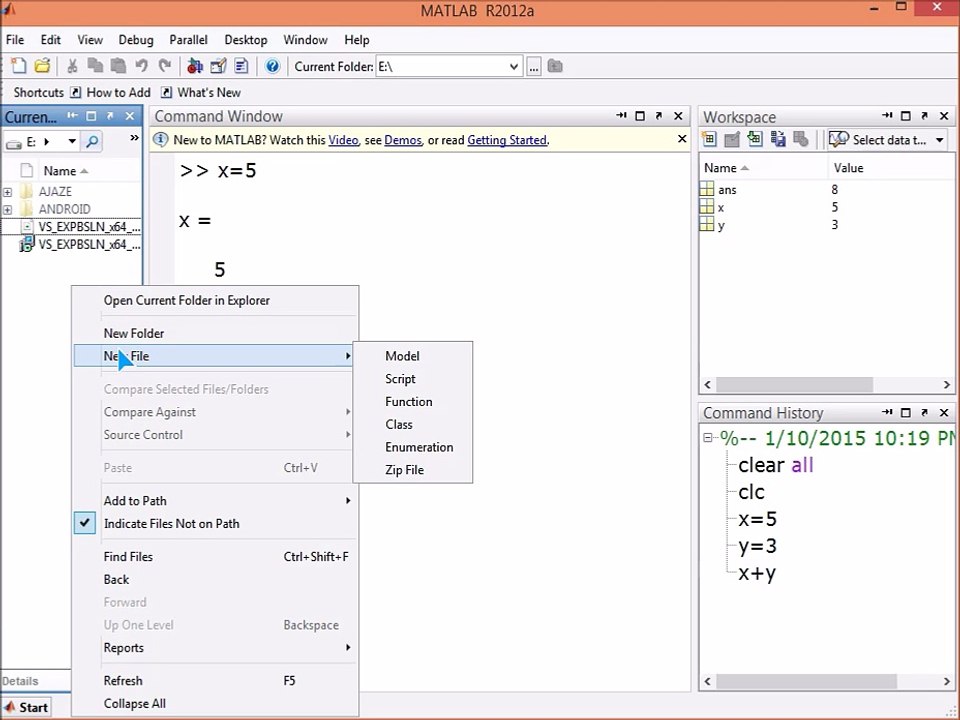
Task: Undock the Command Window panel
Action: point(659,116)
